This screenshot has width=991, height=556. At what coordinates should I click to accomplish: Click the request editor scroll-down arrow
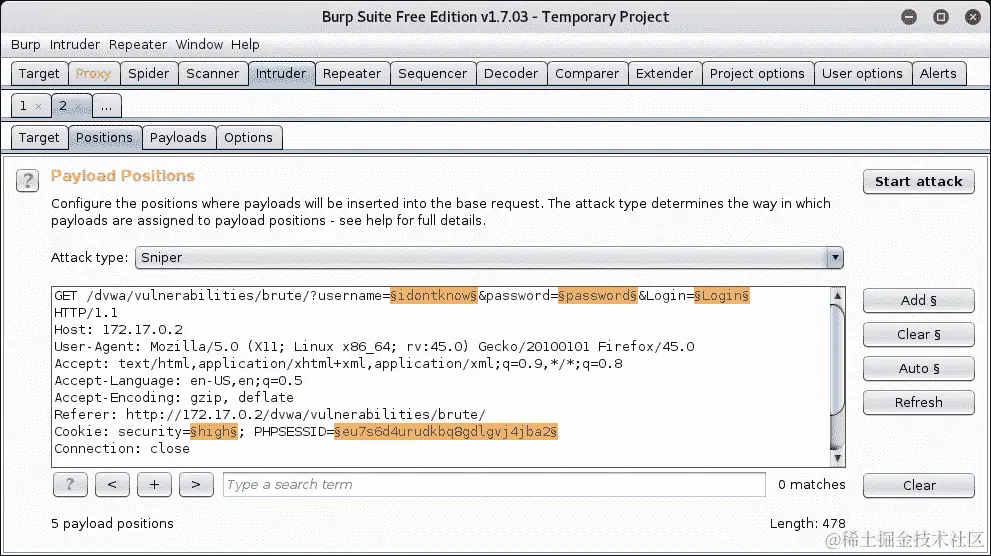[837, 458]
